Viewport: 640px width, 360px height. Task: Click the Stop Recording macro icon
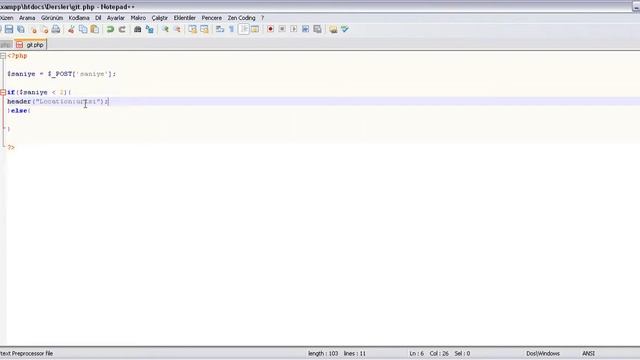282,29
